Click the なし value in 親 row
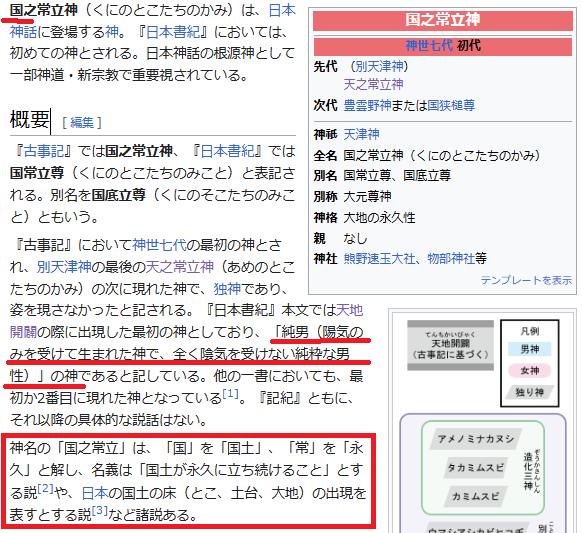Image resolution: width=582 pixels, height=533 pixels. 356,238
